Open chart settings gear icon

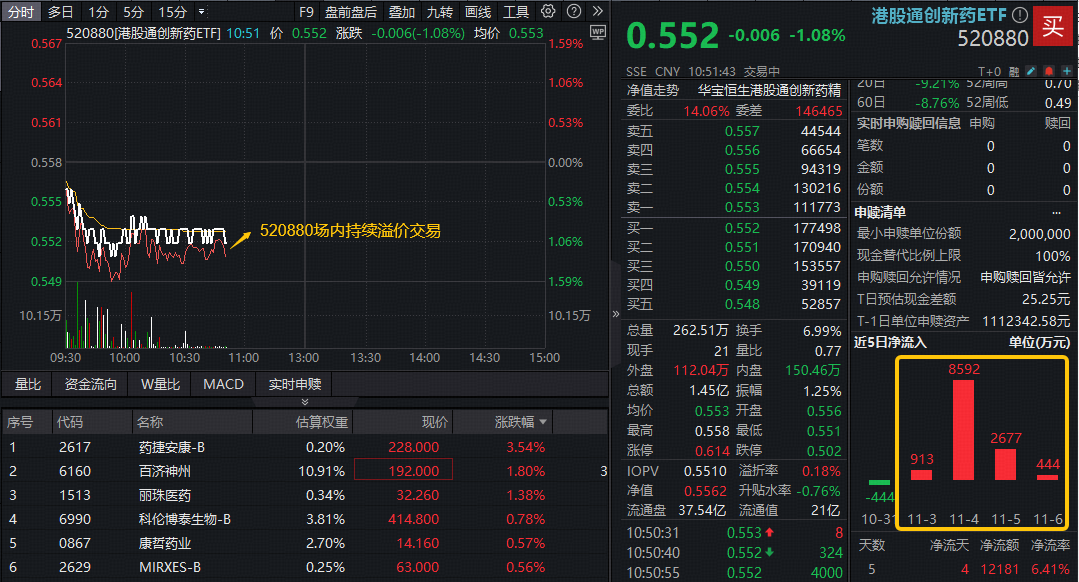548,12
